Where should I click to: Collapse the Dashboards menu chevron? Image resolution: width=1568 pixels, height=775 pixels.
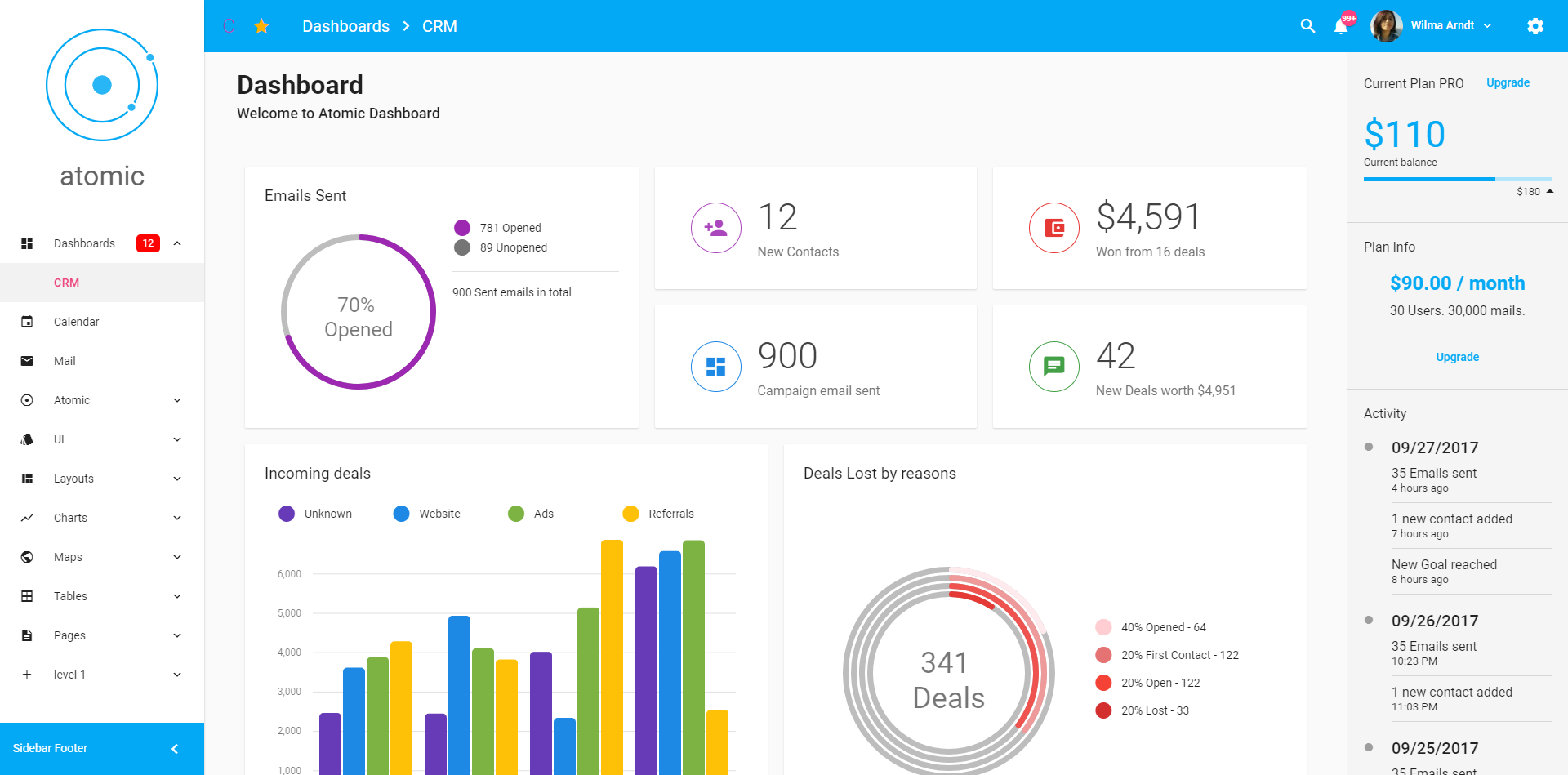(x=177, y=243)
